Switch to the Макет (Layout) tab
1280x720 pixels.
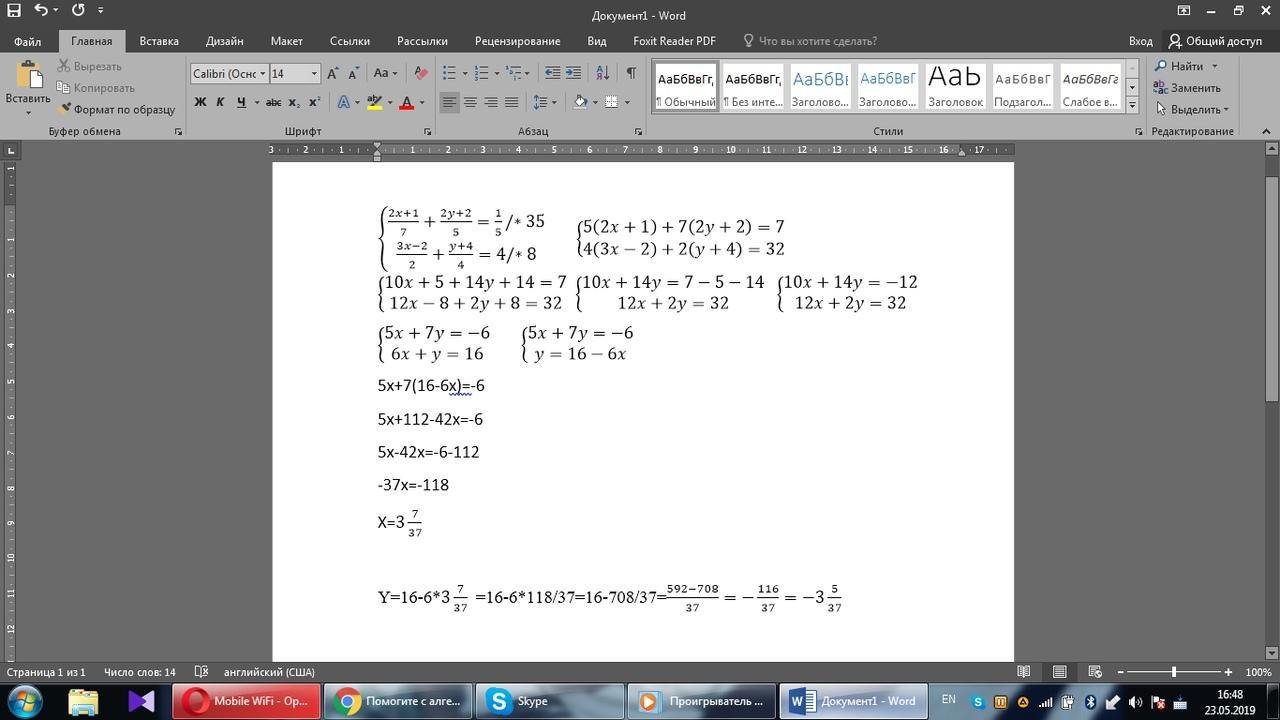[286, 41]
